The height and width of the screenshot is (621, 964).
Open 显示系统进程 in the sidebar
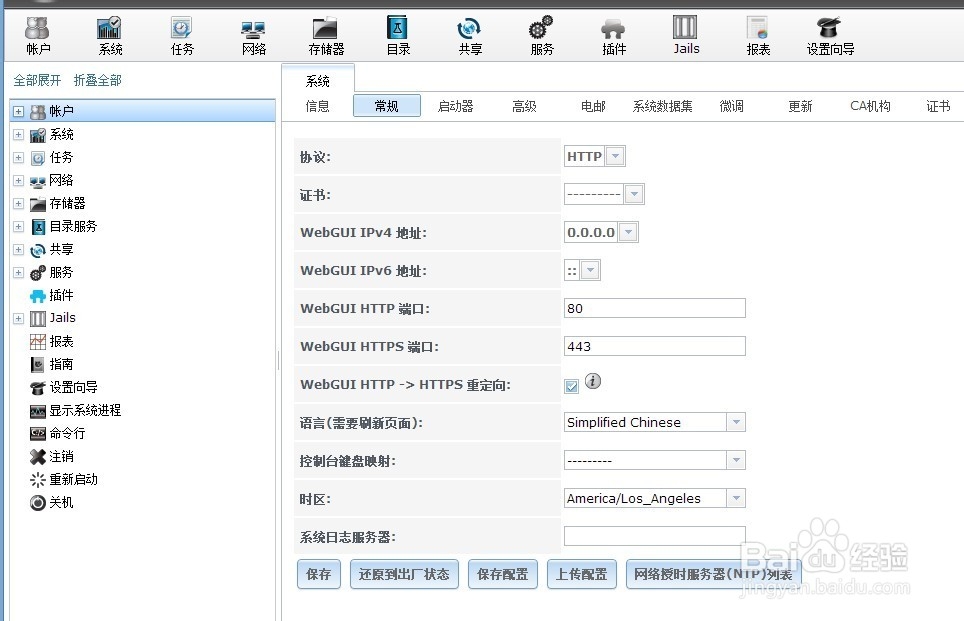85,411
